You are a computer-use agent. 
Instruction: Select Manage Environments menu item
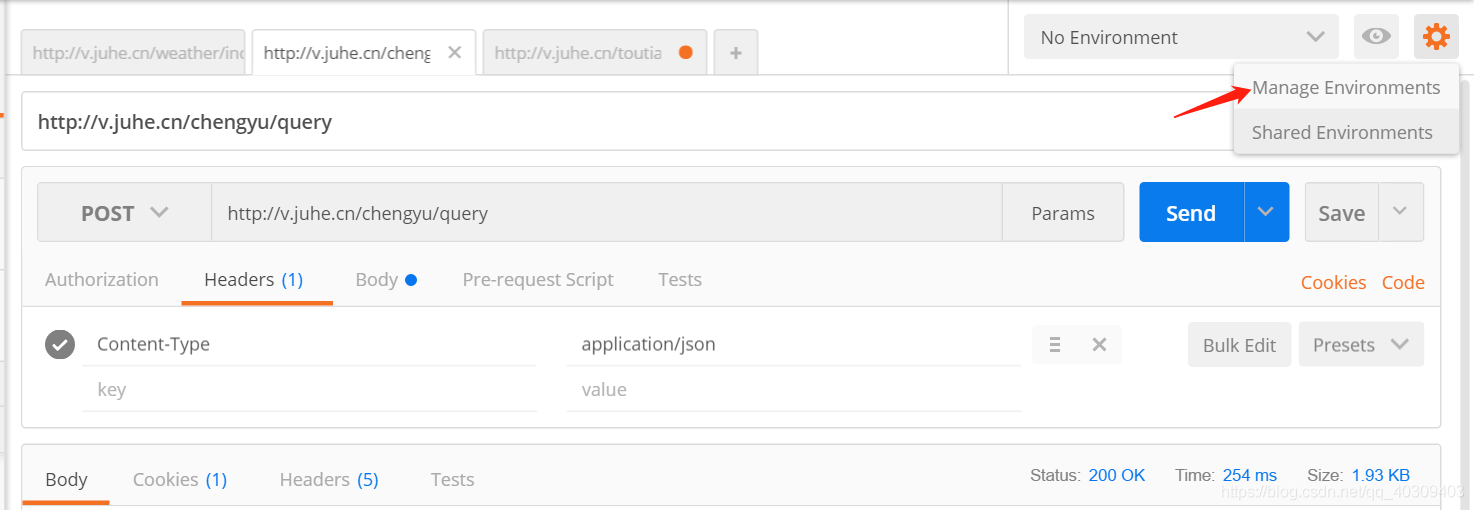click(1345, 88)
